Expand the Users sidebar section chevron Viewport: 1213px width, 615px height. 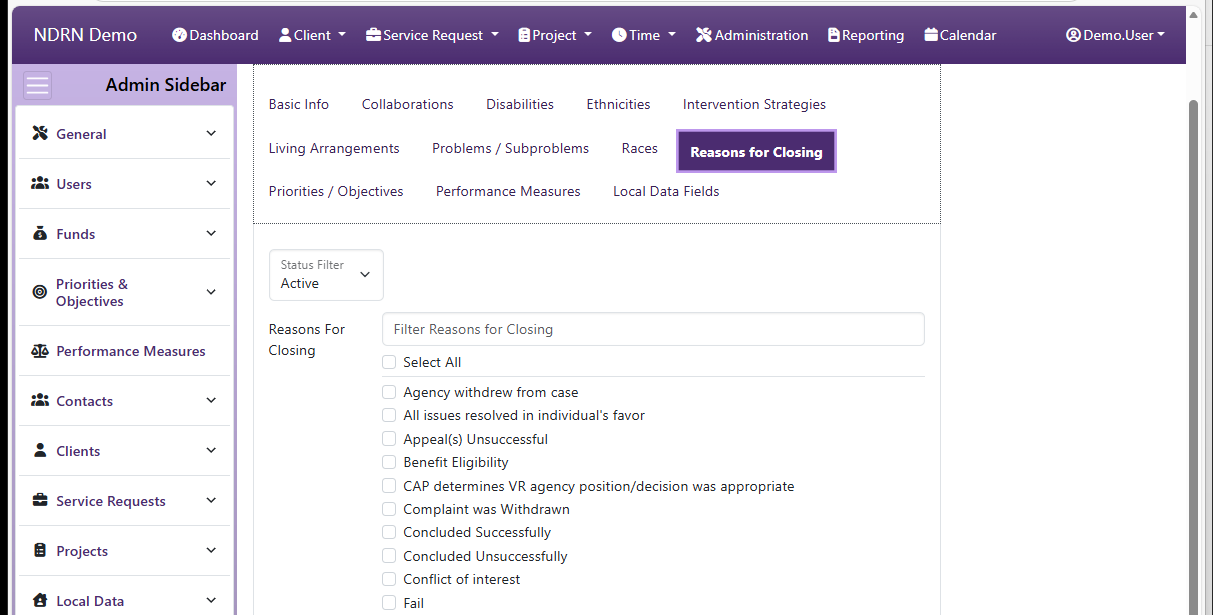211,183
